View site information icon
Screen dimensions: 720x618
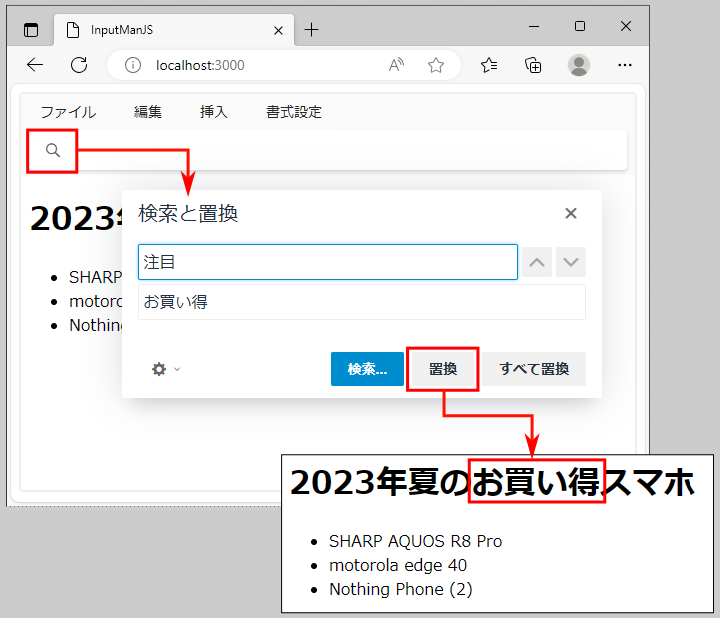tap(133, 65)
